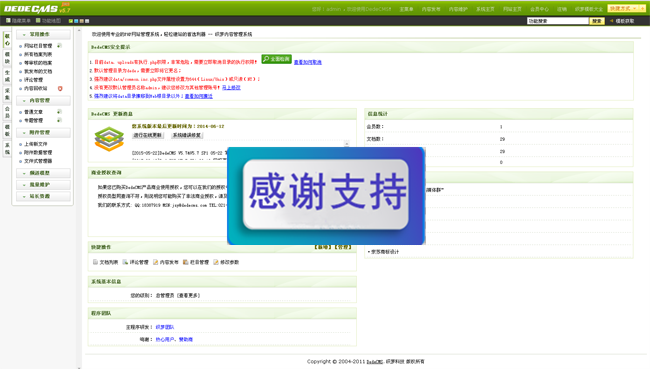The width and height of the screenshot is (650, 369).
Task: Click the 修改参数 shortcut icon
Action: pos(216,262)
